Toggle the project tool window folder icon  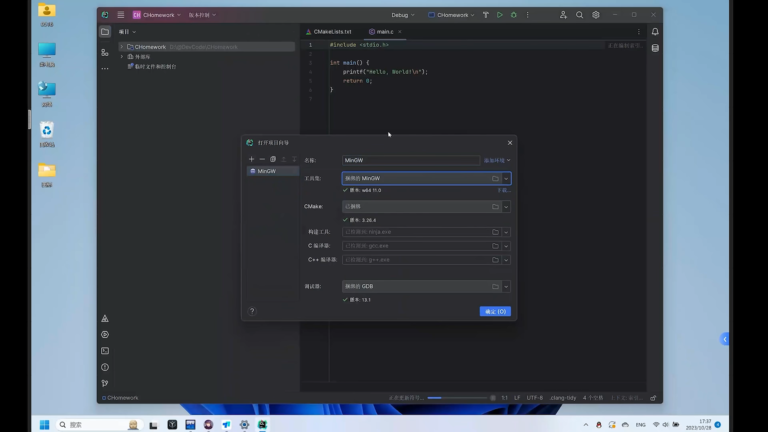pyautogui.click(x=105, y=32)
